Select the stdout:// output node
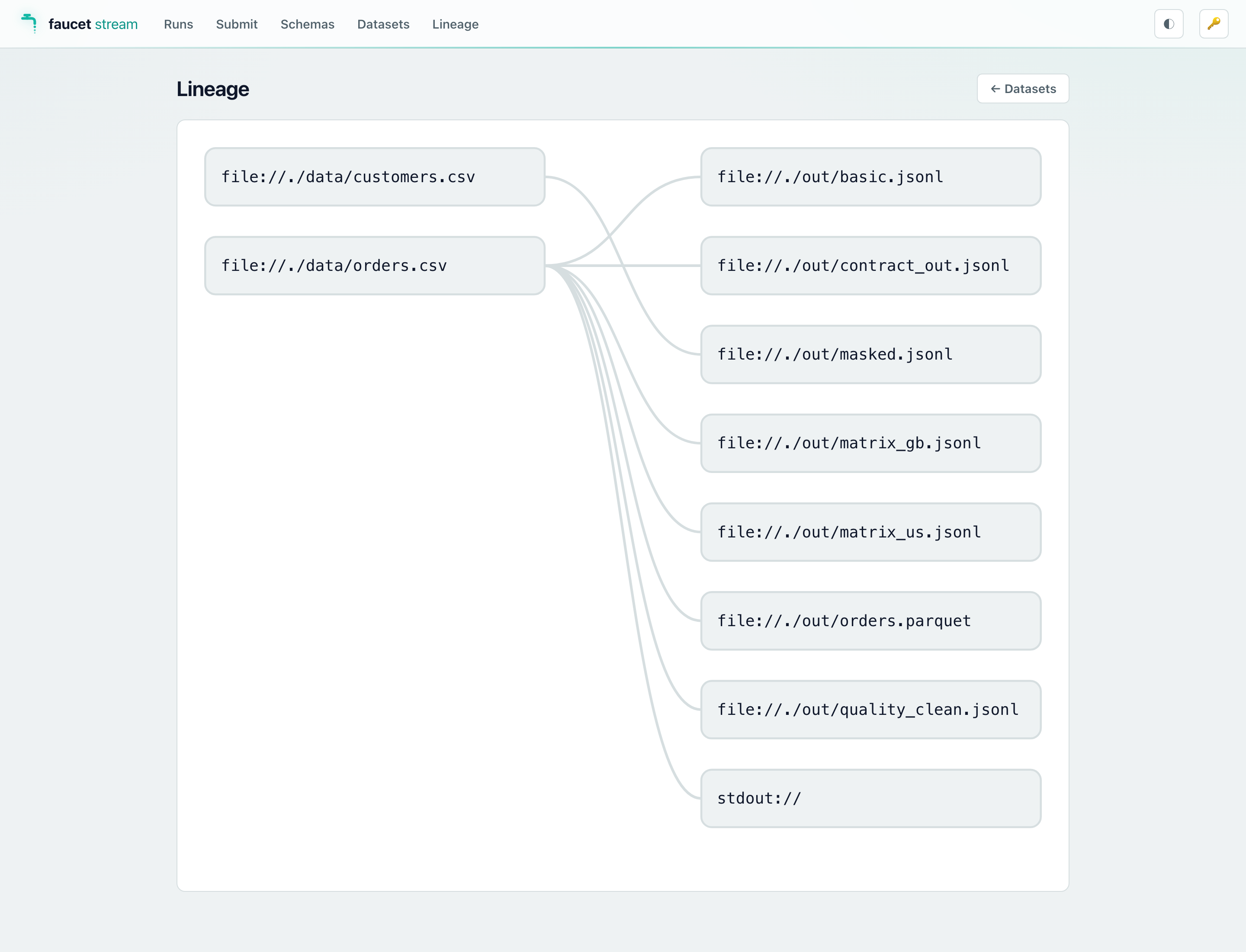The image size is (1246, 952). [x=870, y=798]
